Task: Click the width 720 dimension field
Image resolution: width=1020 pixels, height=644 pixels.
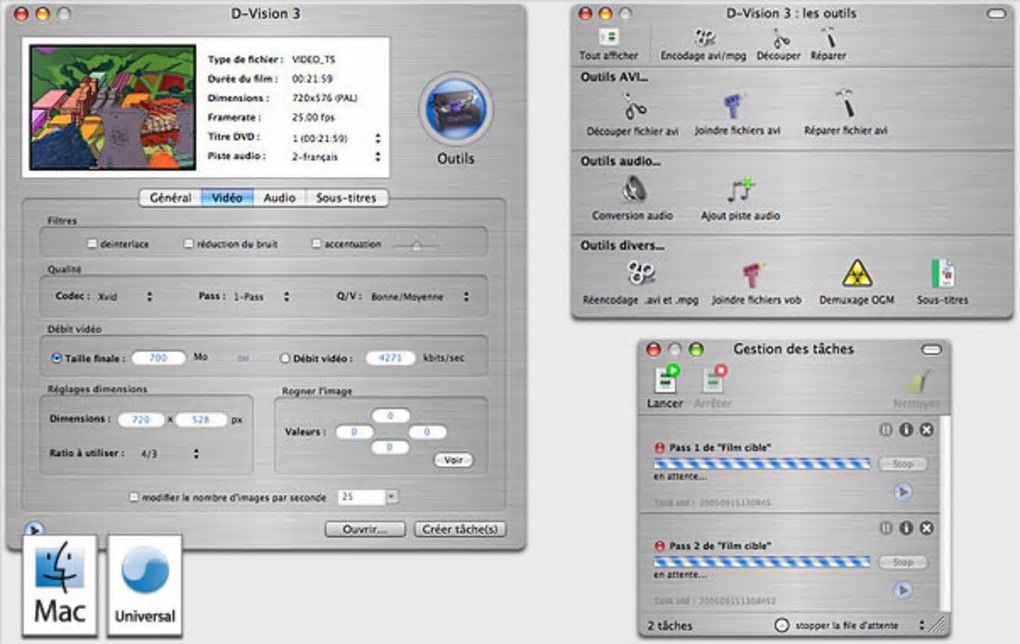Action: (x=141, y=420)
